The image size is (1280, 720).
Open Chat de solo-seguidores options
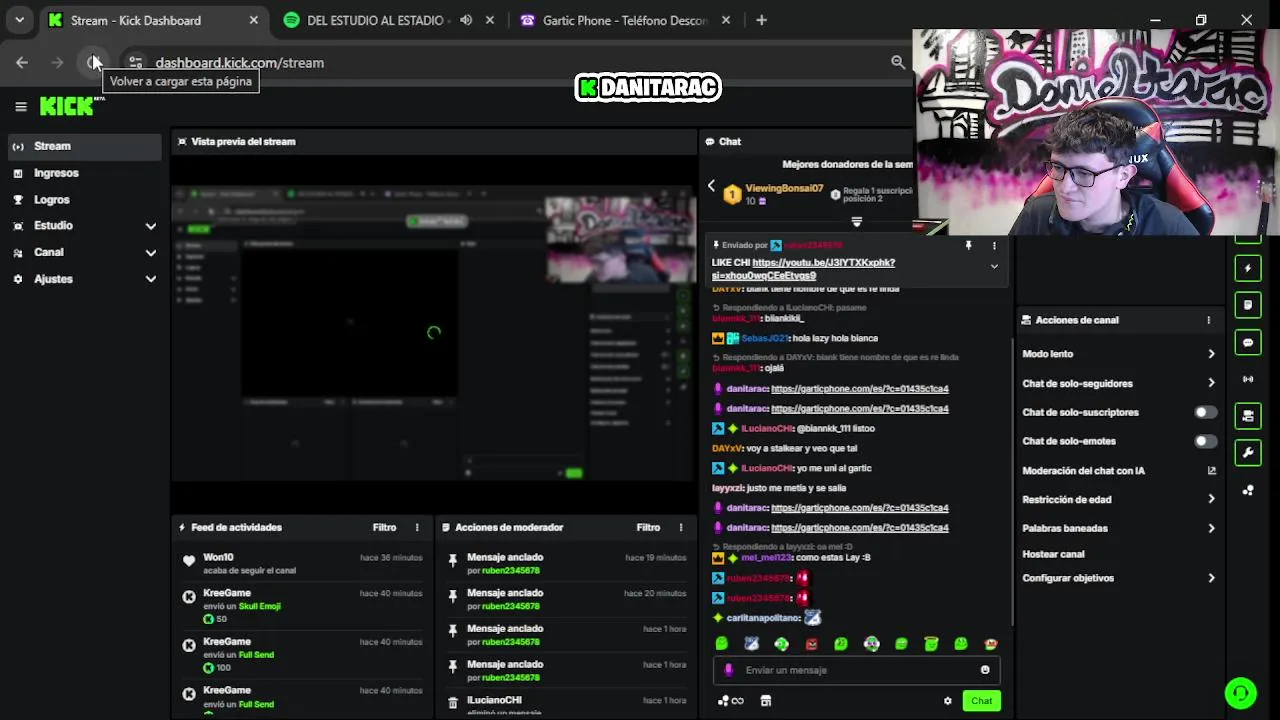point(1118,383)
